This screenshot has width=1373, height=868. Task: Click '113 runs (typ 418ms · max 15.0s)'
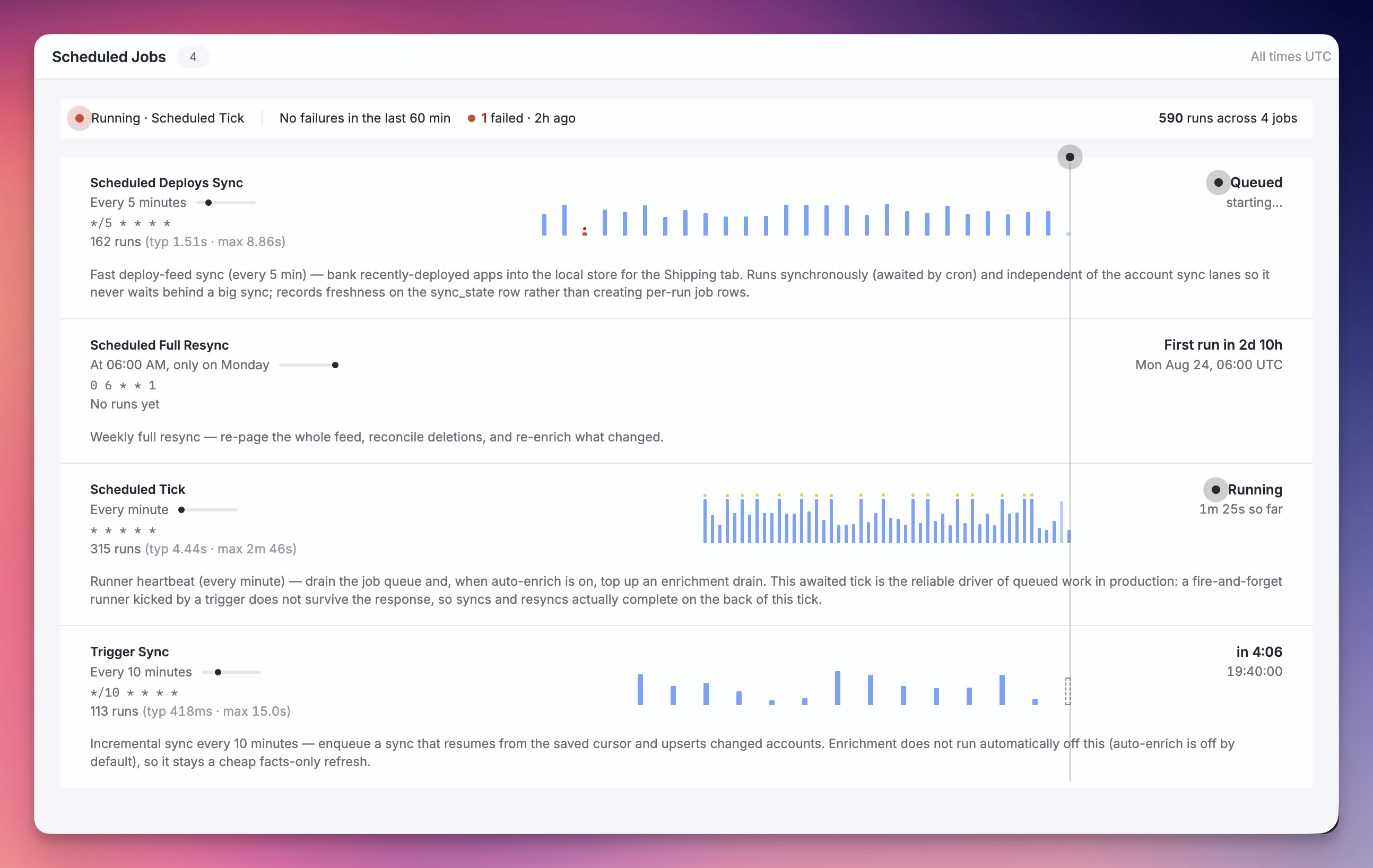coord(190,711)
